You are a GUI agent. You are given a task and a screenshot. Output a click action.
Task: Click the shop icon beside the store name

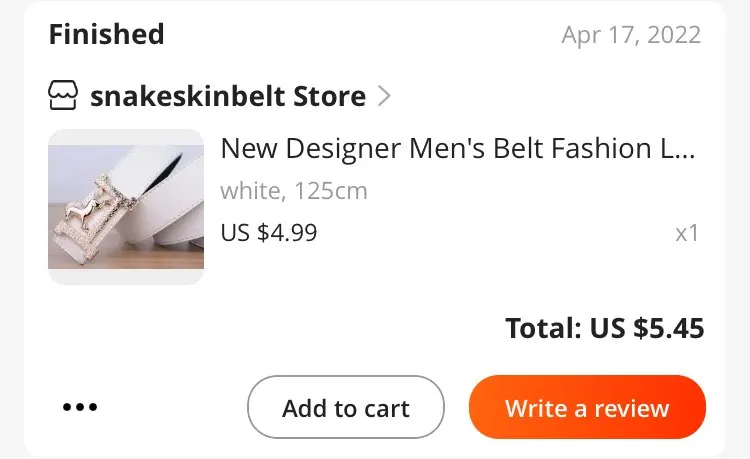pos(63,97)
